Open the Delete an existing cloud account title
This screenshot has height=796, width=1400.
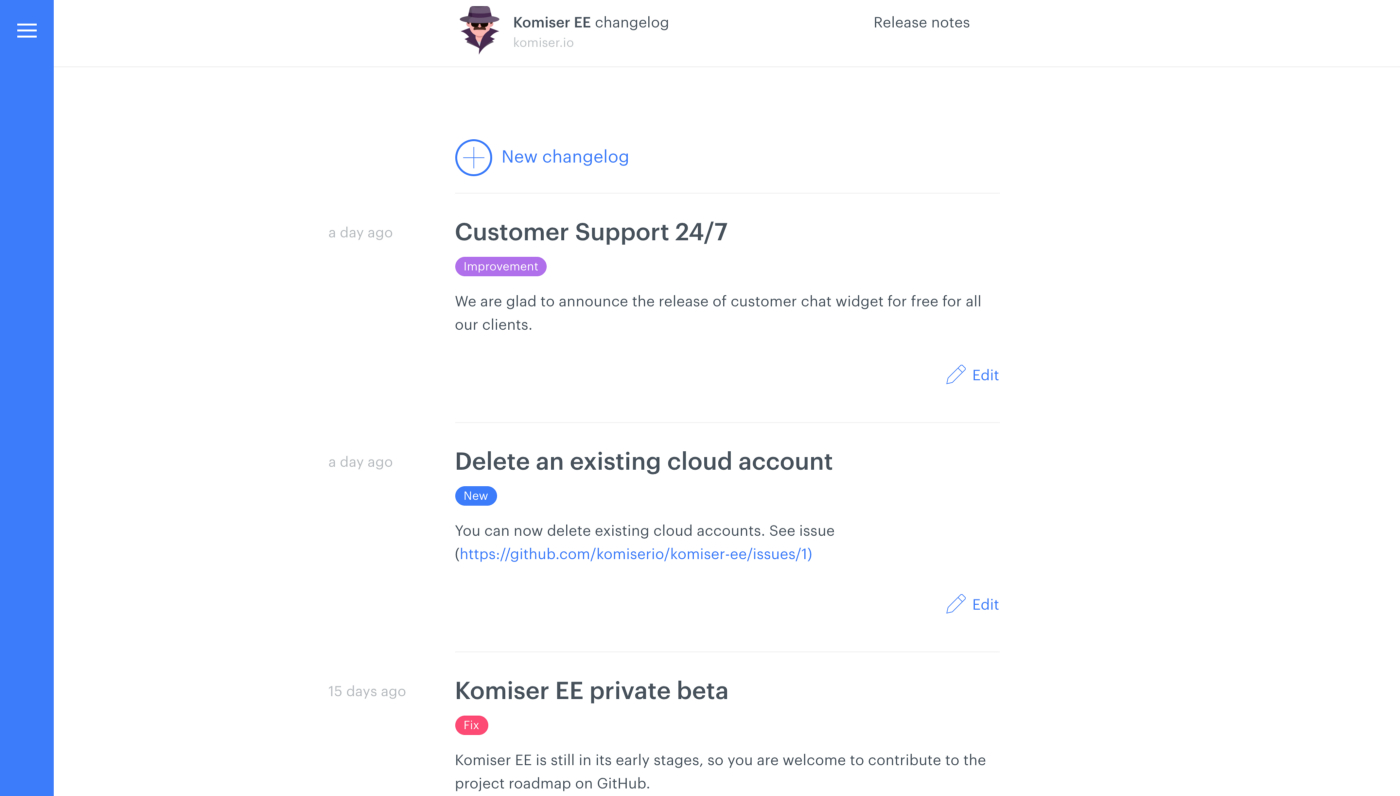[643, 461]
